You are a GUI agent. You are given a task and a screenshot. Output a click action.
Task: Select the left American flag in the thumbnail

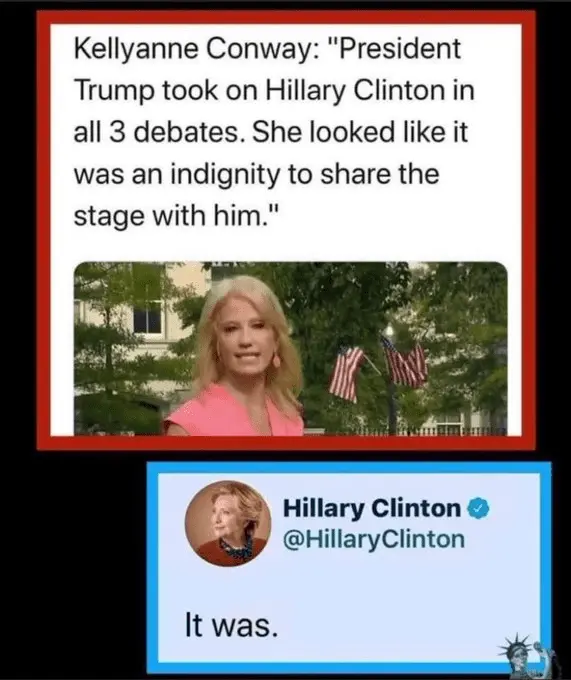[346, 373]
